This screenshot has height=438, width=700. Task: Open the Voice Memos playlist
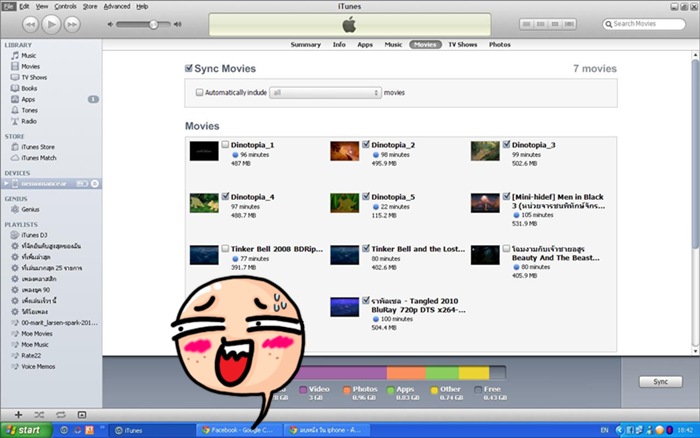coord(38,367)
